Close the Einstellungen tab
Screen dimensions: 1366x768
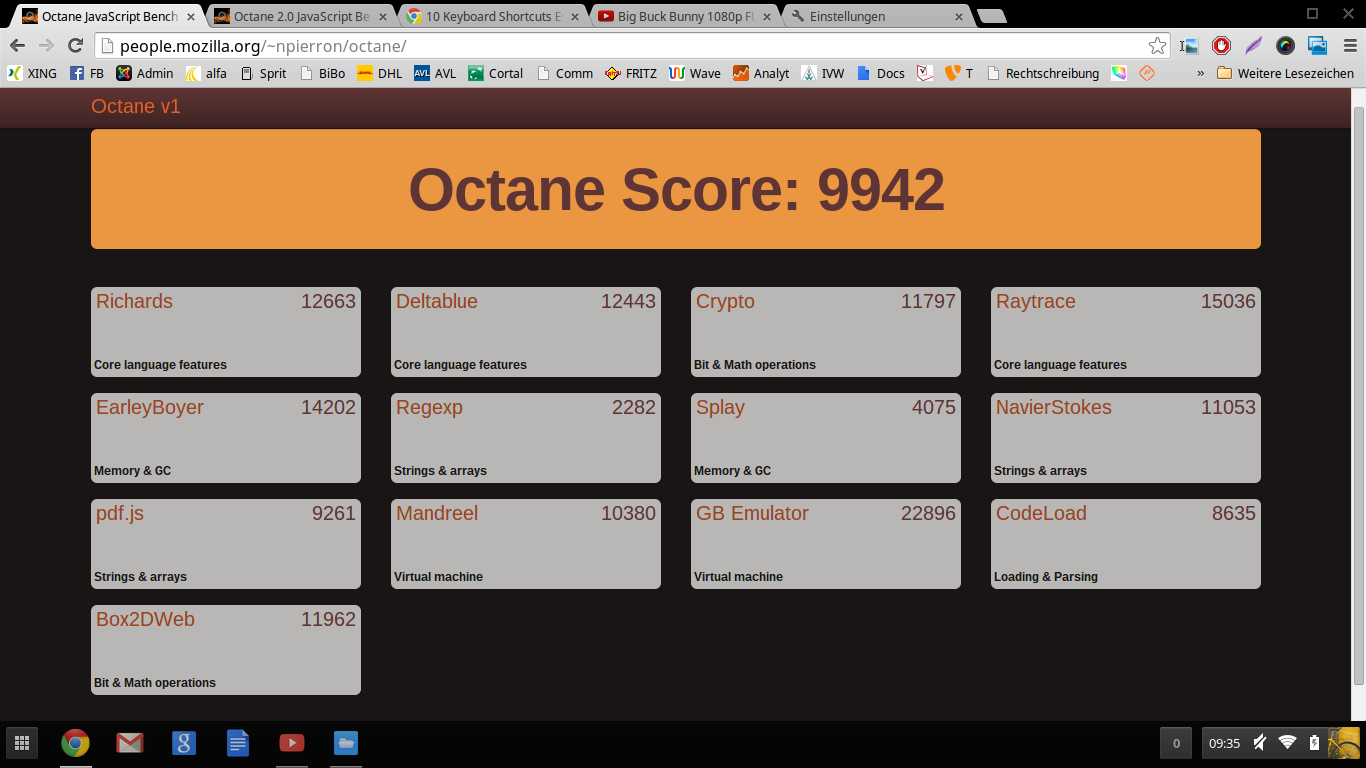tap(959, 17)
